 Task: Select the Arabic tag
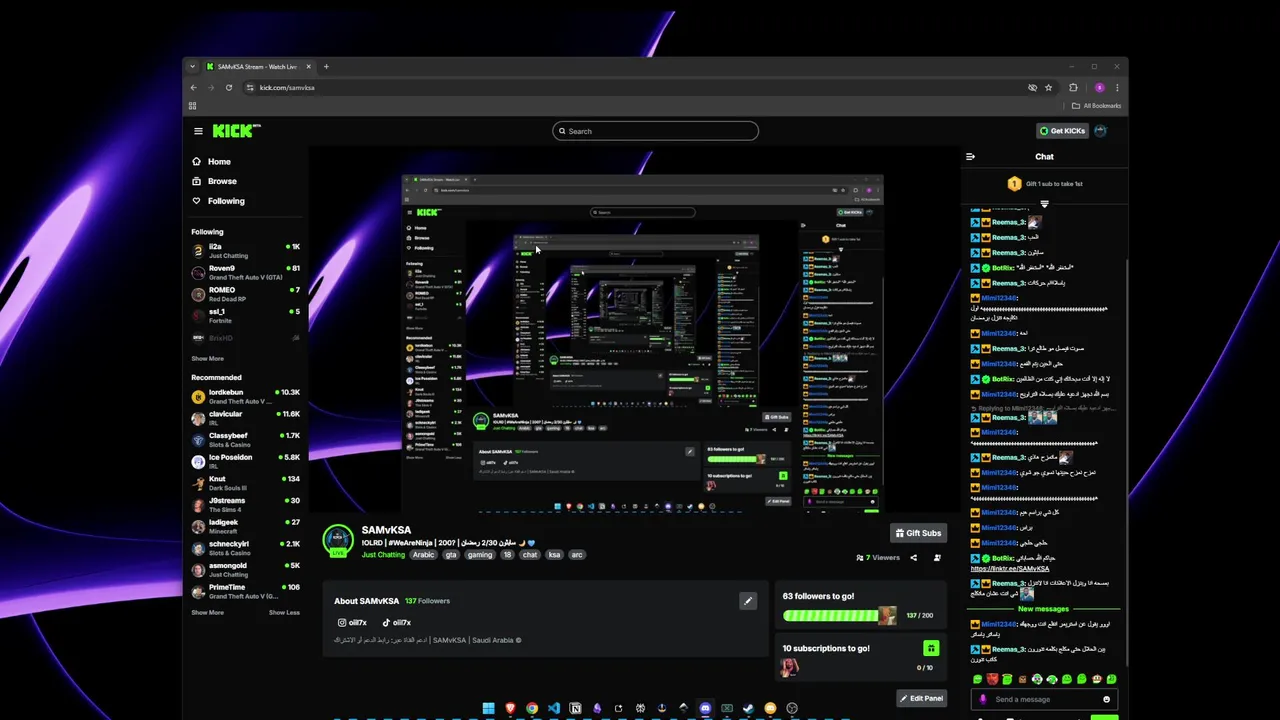coord(424,555)
